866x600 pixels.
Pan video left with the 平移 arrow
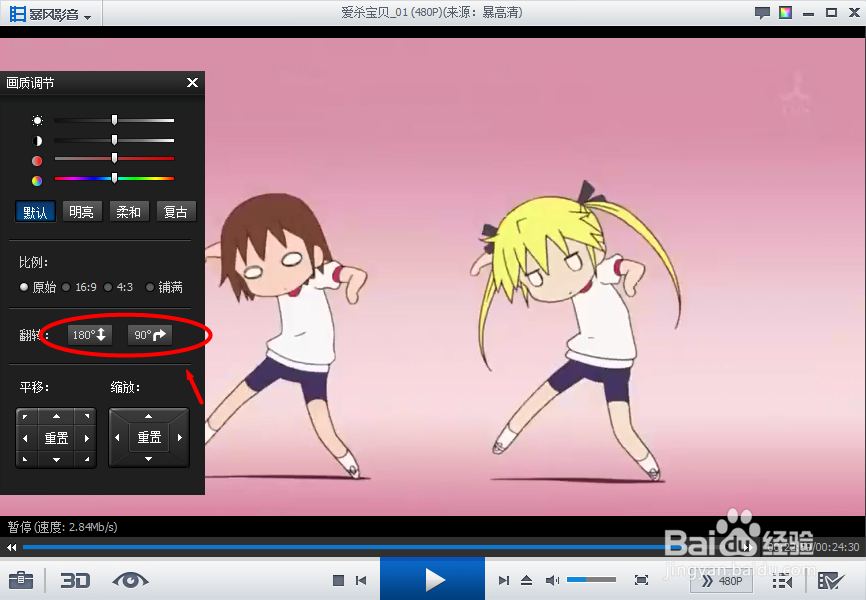[25, 438]
